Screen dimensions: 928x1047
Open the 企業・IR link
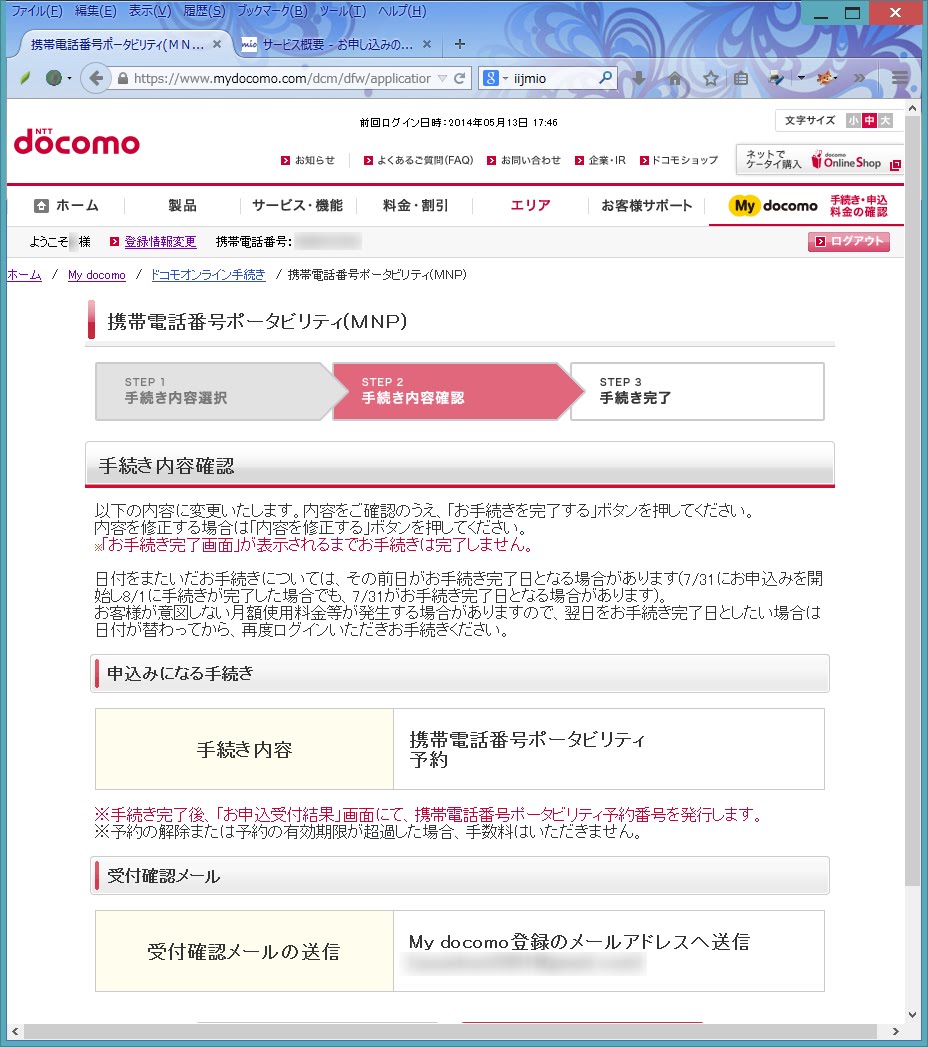point(601,160)
